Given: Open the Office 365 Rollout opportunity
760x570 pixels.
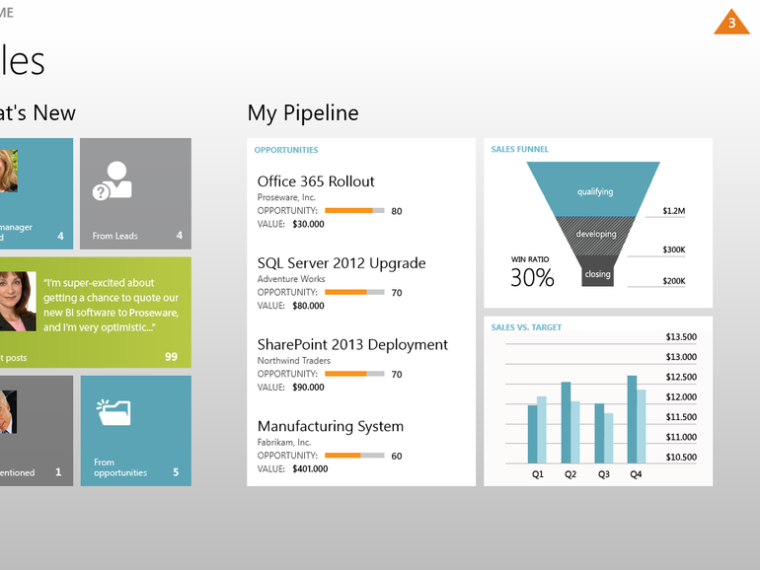Looking at the screenshot, I should pyautogui.click(x=316, y=181).
